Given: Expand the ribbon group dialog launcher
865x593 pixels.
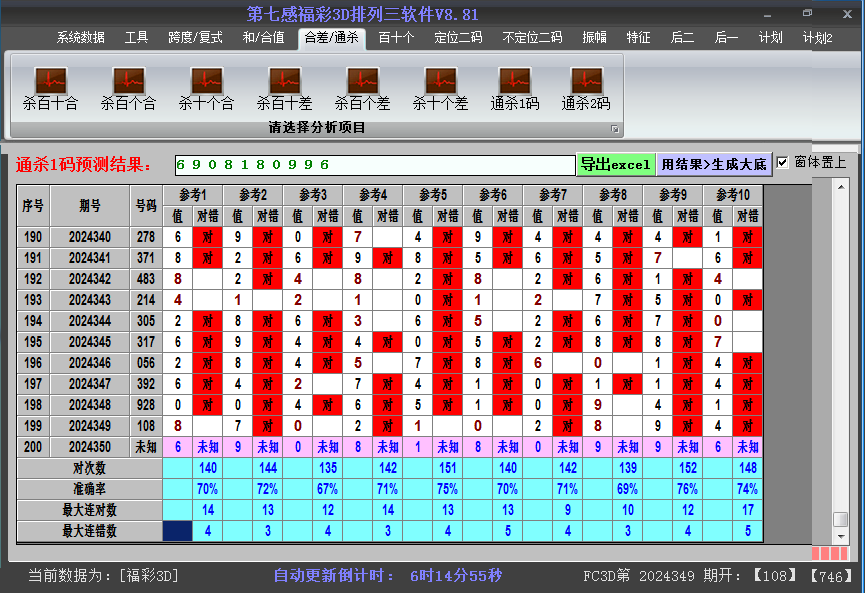Looking at the screenshot, I should (x=615, y=129).
